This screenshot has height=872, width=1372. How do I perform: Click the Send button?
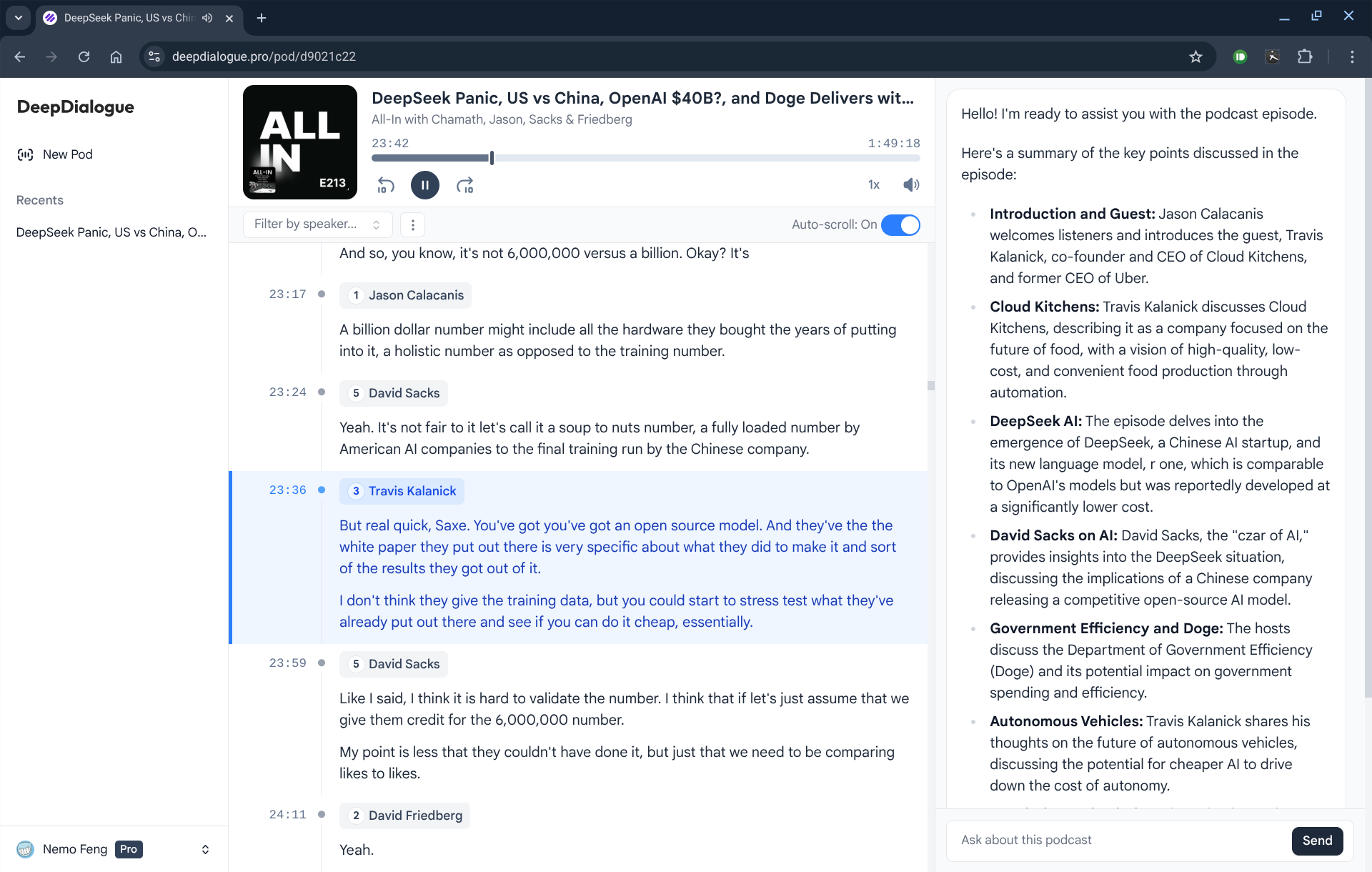[1316, 841]
